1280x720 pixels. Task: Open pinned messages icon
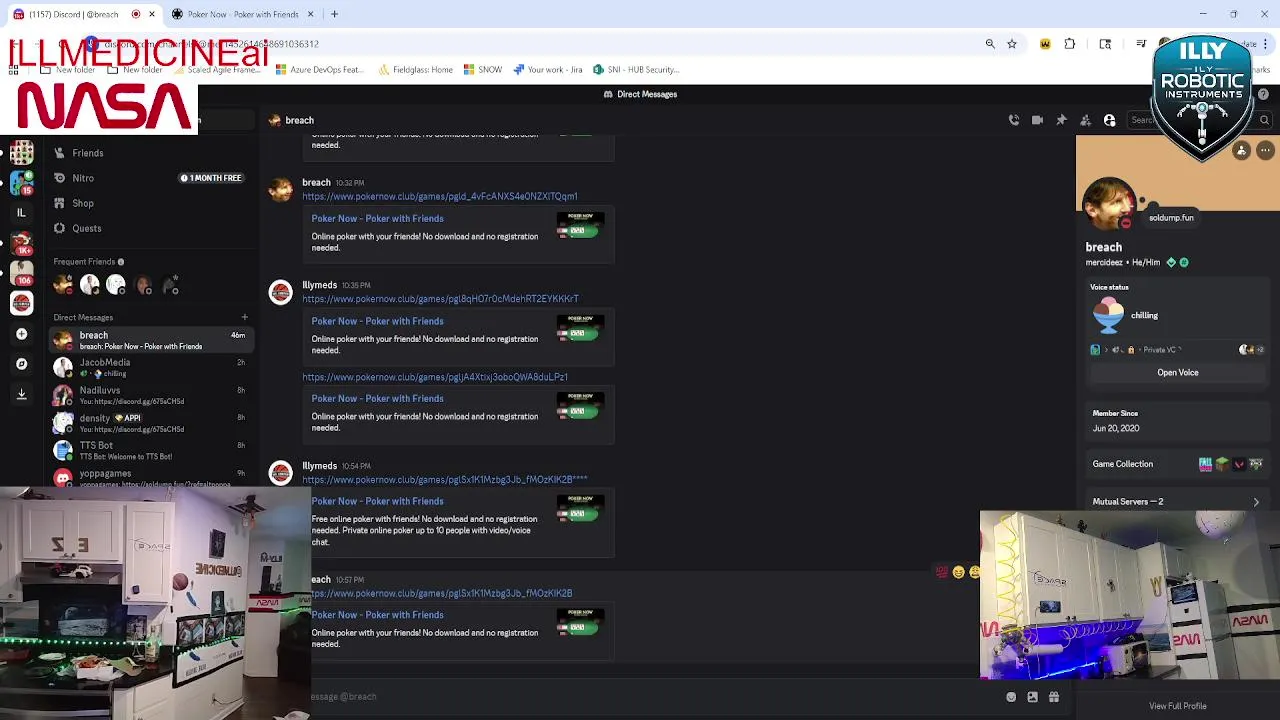click(1061, 120)
